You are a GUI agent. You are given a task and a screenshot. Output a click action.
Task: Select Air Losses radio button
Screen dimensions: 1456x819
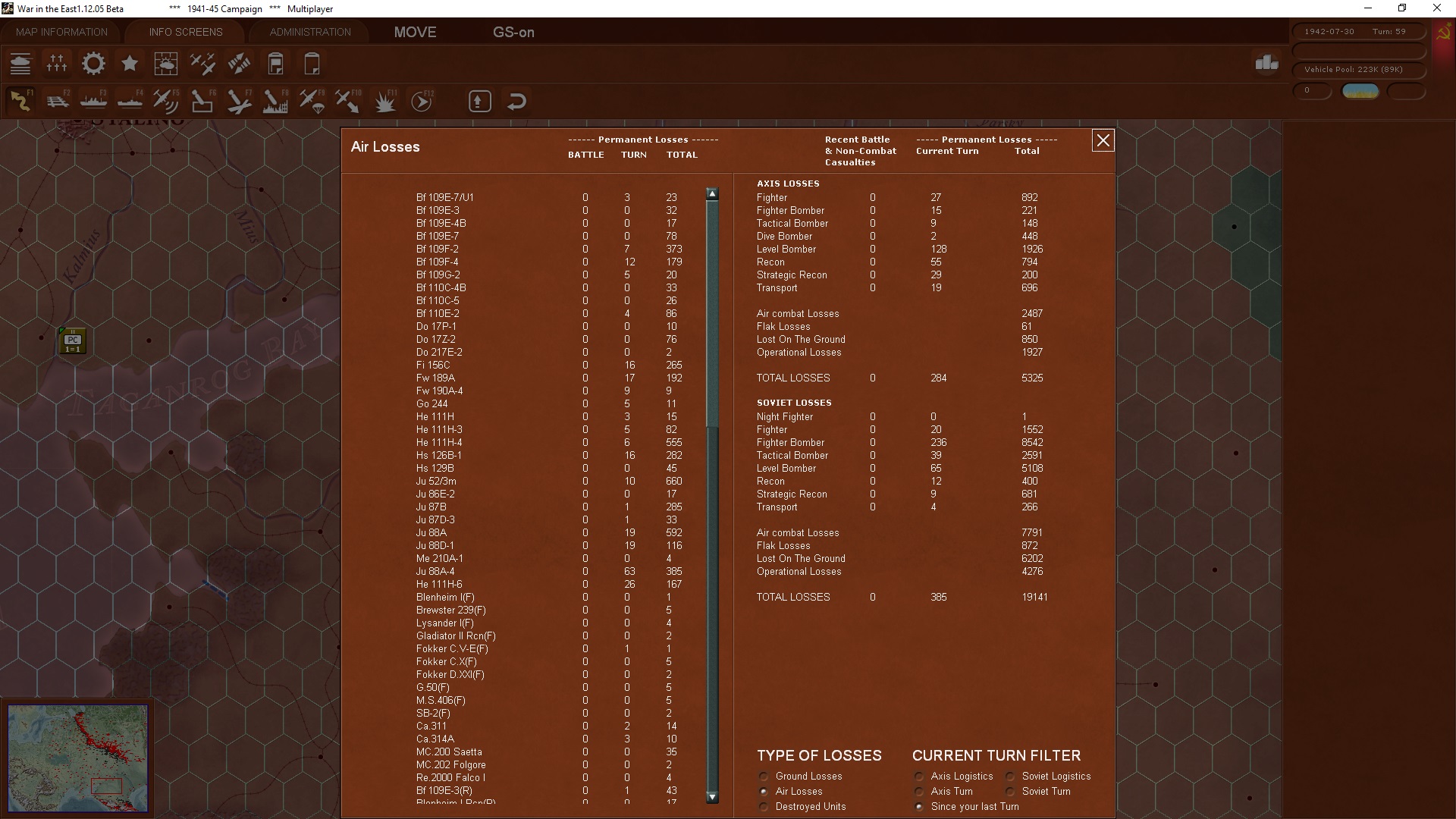pos(764,792)
